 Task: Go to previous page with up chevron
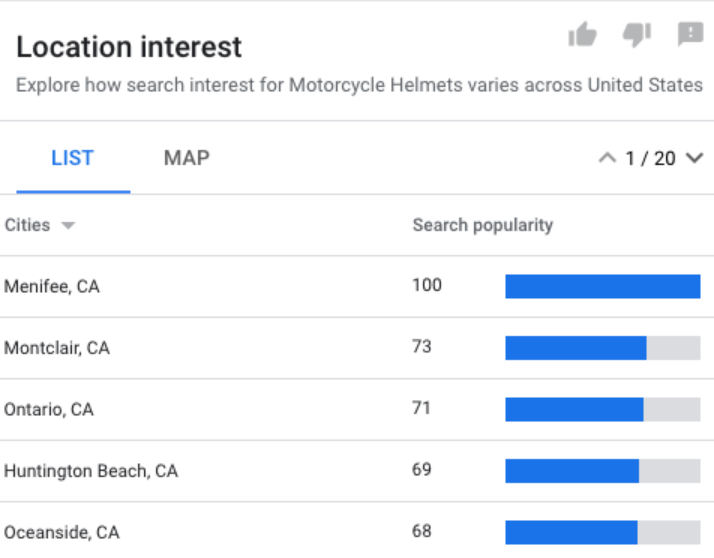point(606,158)
